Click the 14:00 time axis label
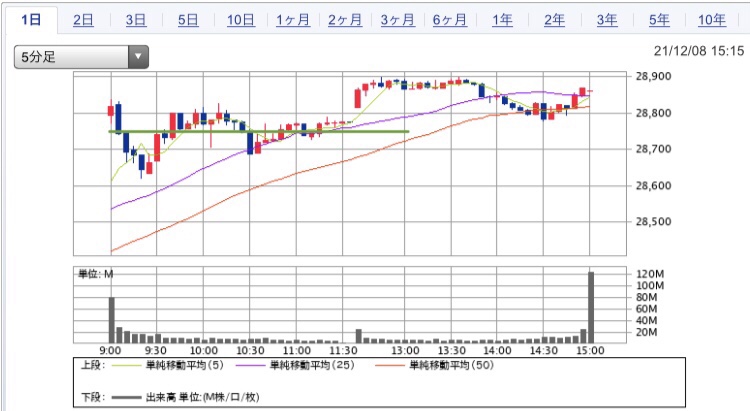This screenshot has width=750, height=411. (497, 351)
